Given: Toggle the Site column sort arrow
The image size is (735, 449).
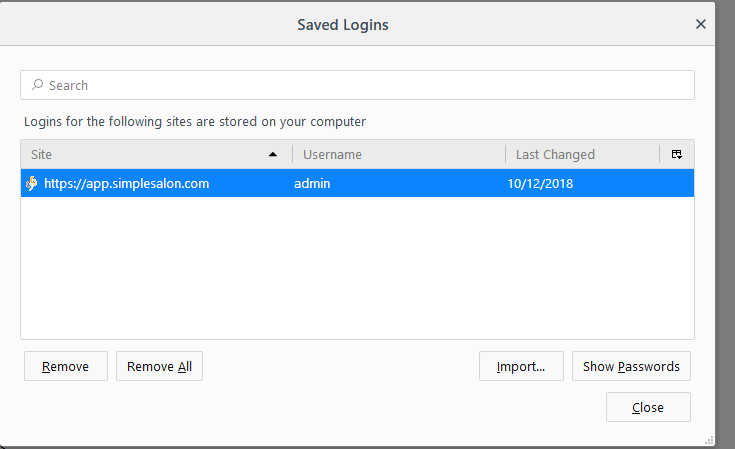Looking at the screenshot, I should coord(273,154).
